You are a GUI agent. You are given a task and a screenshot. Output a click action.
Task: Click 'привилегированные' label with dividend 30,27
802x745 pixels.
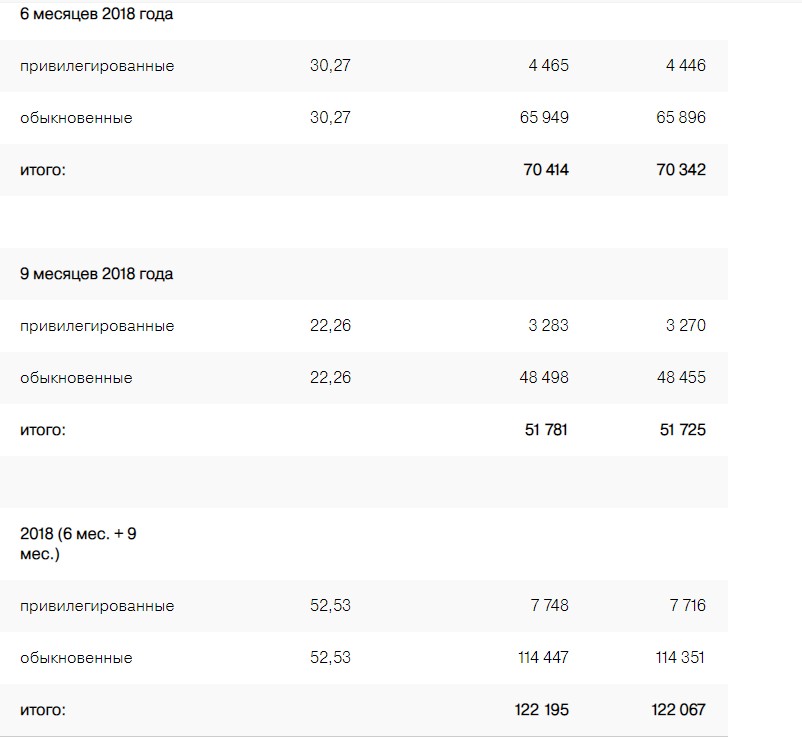(97, 66)
